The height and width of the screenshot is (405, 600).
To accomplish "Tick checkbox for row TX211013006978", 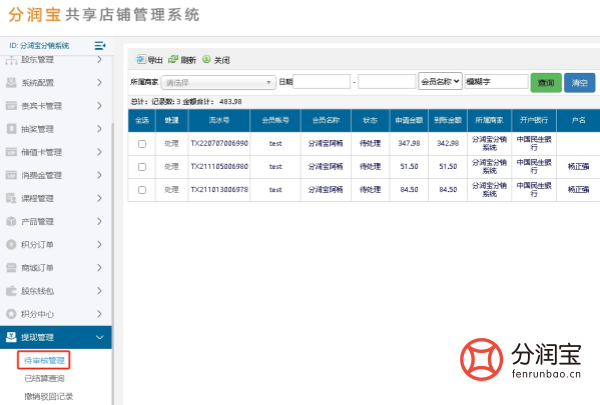I will click(142, 190).
